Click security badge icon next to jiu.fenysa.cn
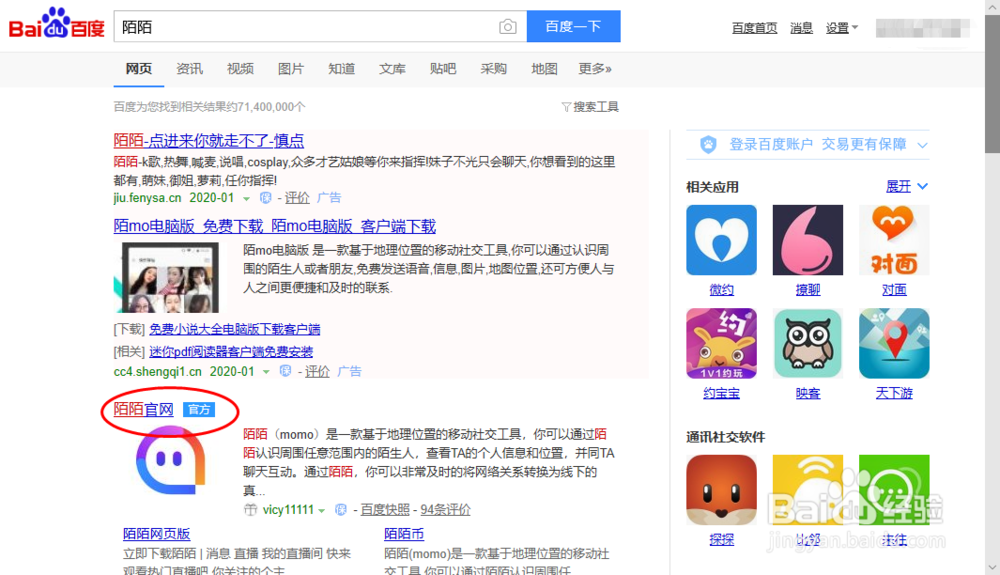Screen dimensions: 1000x575 coord(266,198)
